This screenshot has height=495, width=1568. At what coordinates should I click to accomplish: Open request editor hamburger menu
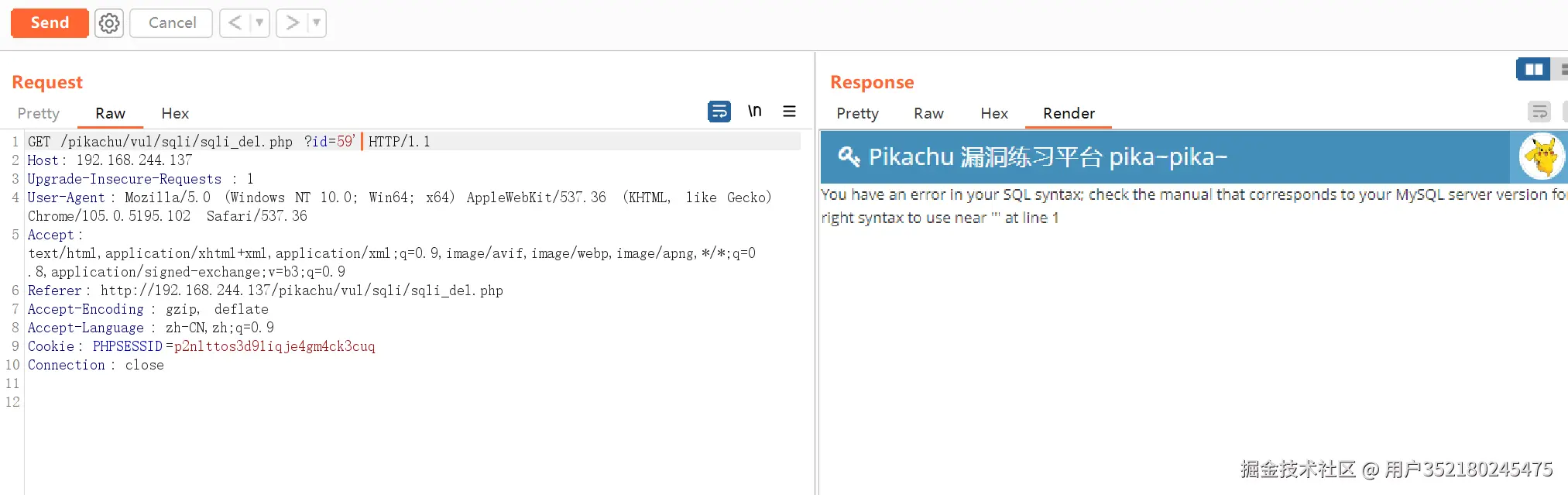(x=789, y=112)
